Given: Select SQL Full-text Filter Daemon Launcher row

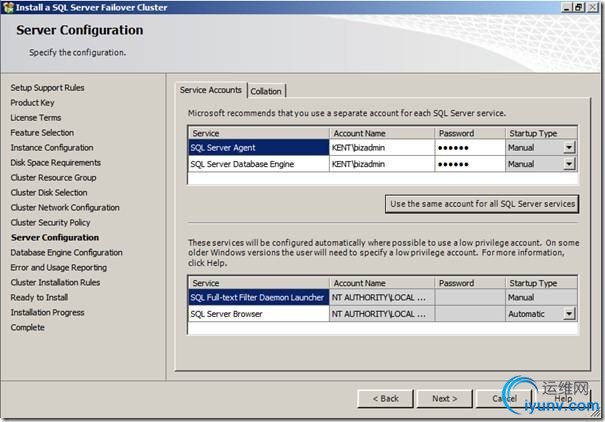Looking at the screenshot, I should point(259,297).
